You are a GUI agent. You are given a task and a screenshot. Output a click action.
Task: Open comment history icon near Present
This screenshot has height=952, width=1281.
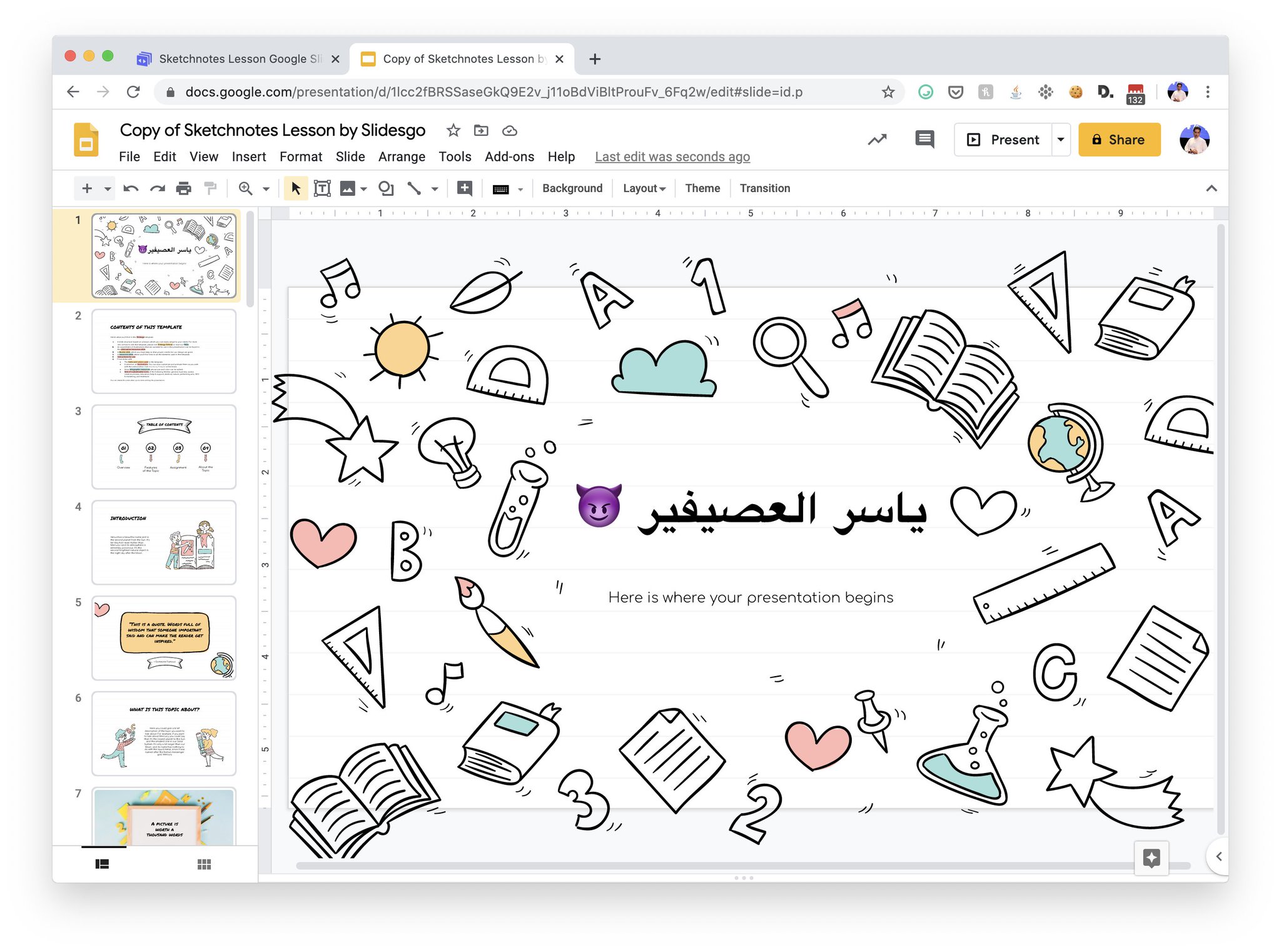pyautogui.click(x=924, y=139)
